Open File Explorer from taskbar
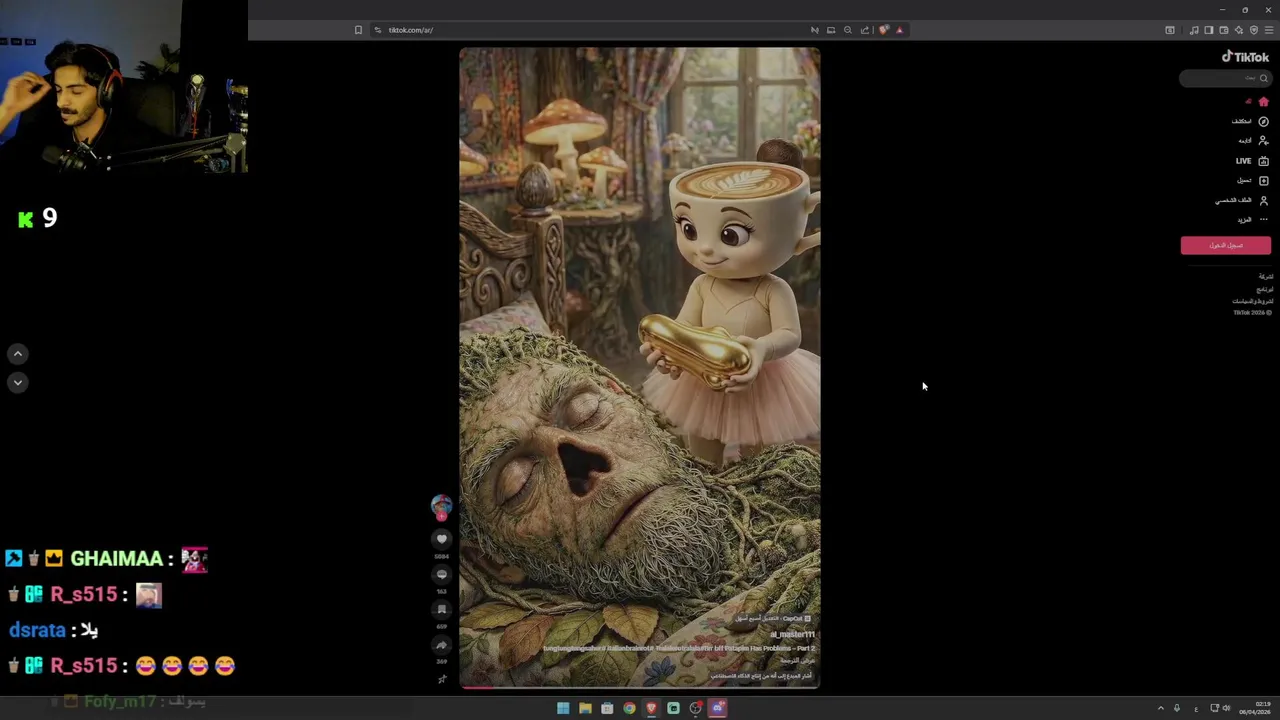Screen dimensions: 1280x720 (585, 708)
